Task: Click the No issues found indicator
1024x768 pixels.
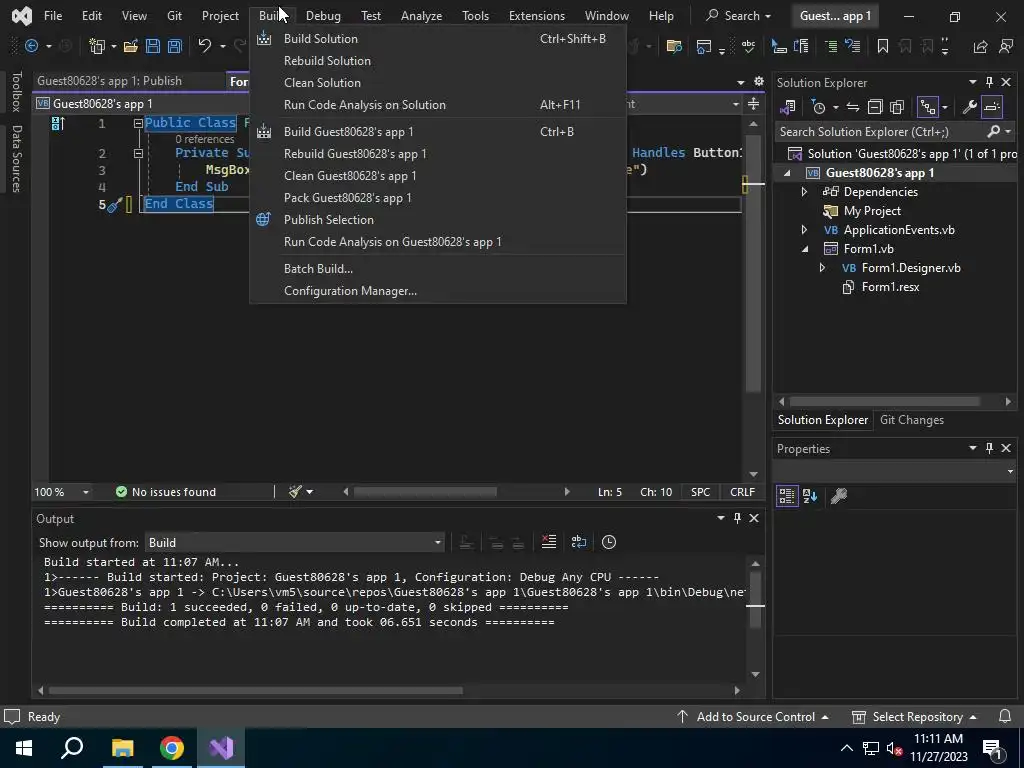Action: 166,492
